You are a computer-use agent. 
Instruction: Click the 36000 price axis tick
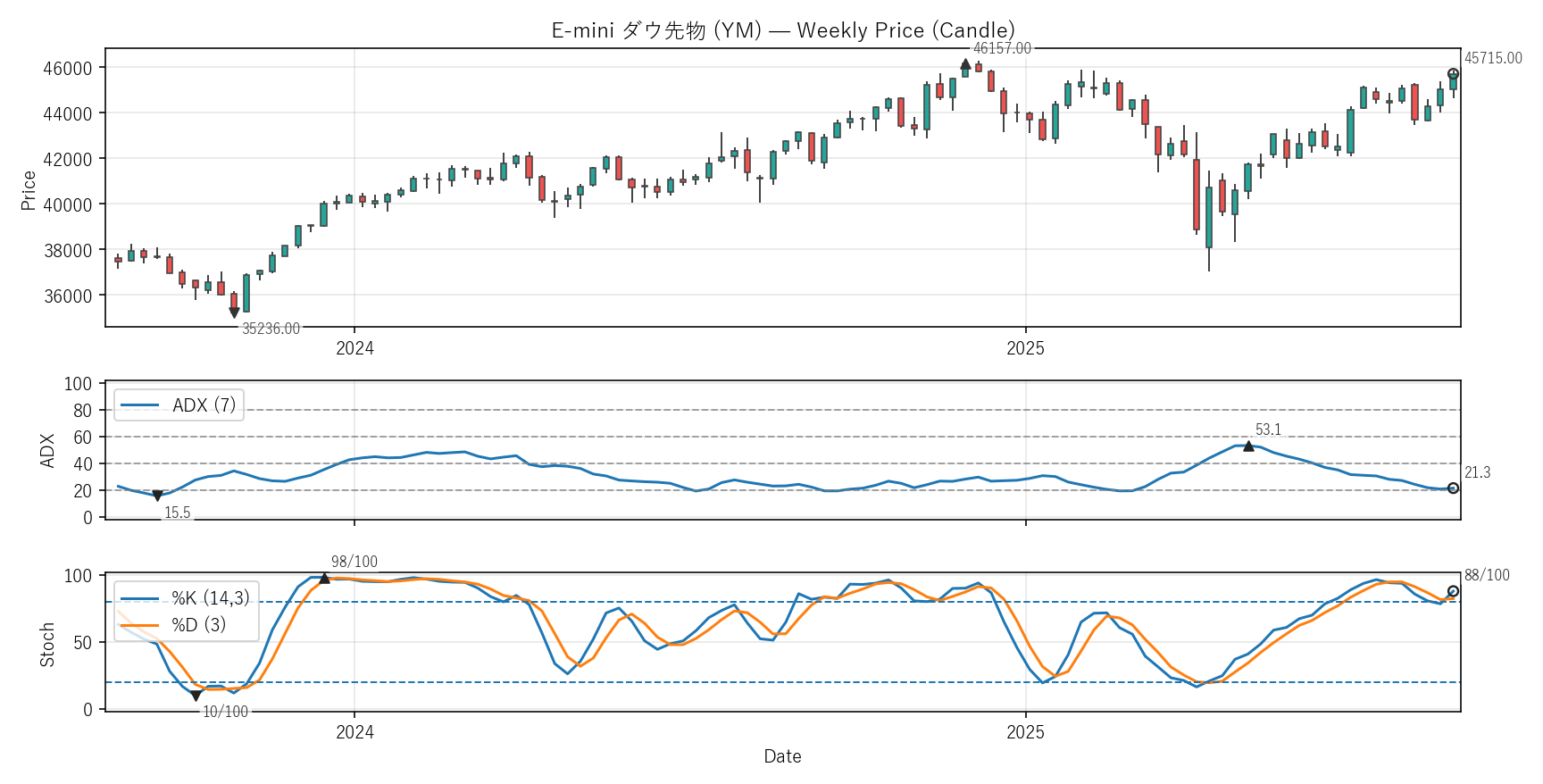68,296
